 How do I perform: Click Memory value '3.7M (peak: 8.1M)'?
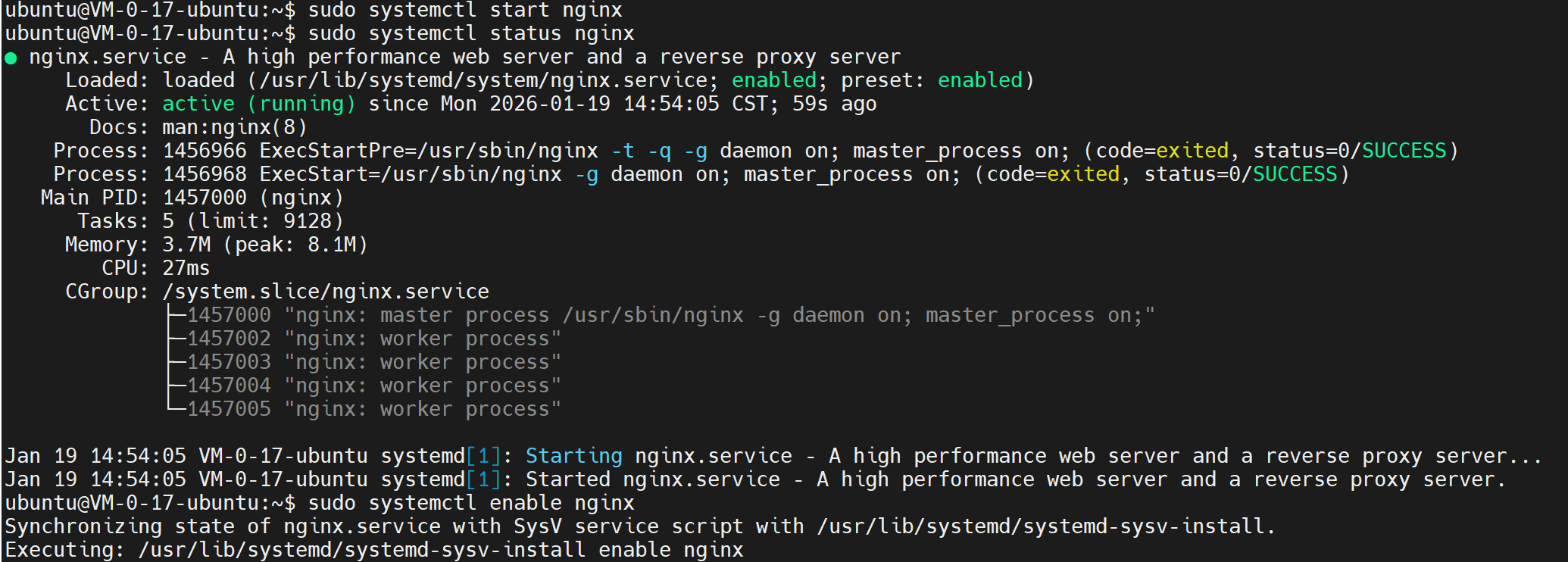pos(265,245)
